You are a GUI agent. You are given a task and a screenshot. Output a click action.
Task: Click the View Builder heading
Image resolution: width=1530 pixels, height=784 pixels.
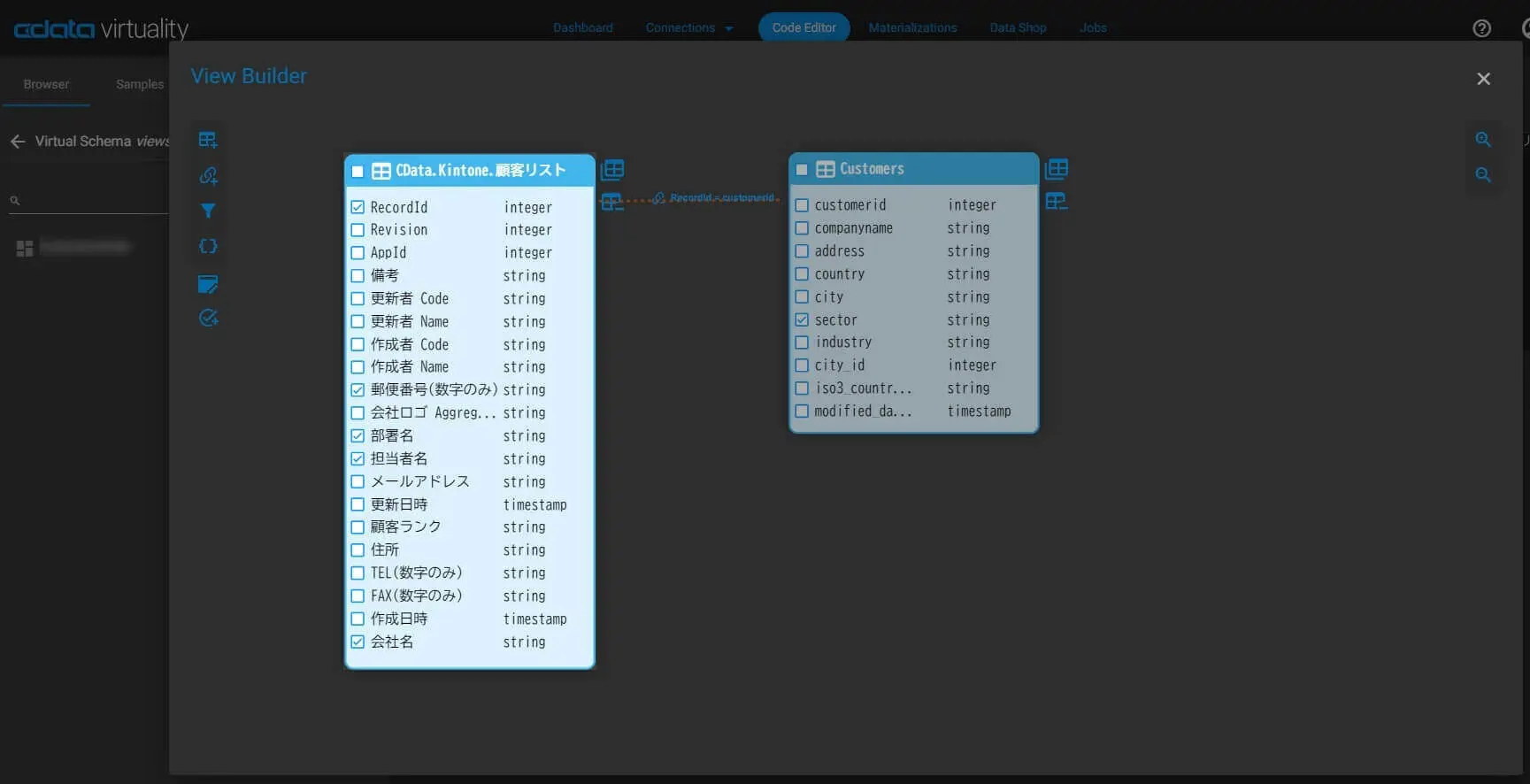click(x=249, y=76)
